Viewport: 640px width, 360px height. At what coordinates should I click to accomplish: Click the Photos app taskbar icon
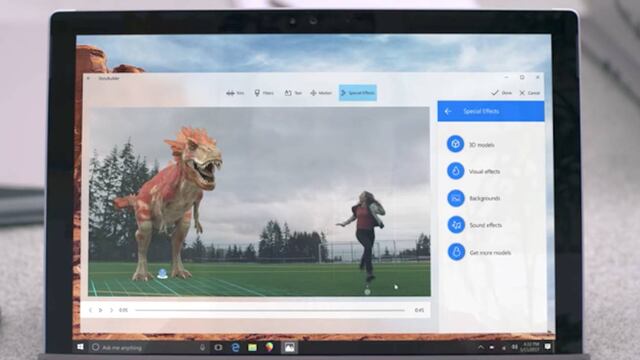[289, 347]
